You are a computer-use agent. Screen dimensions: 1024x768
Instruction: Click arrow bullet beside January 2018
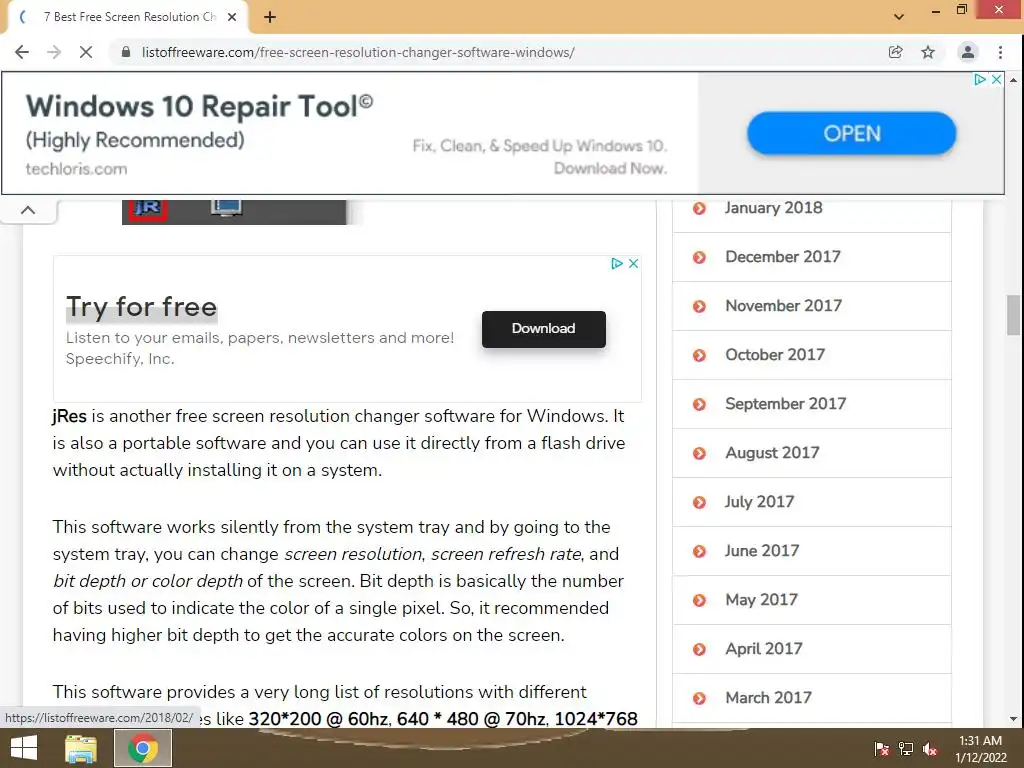699,208
